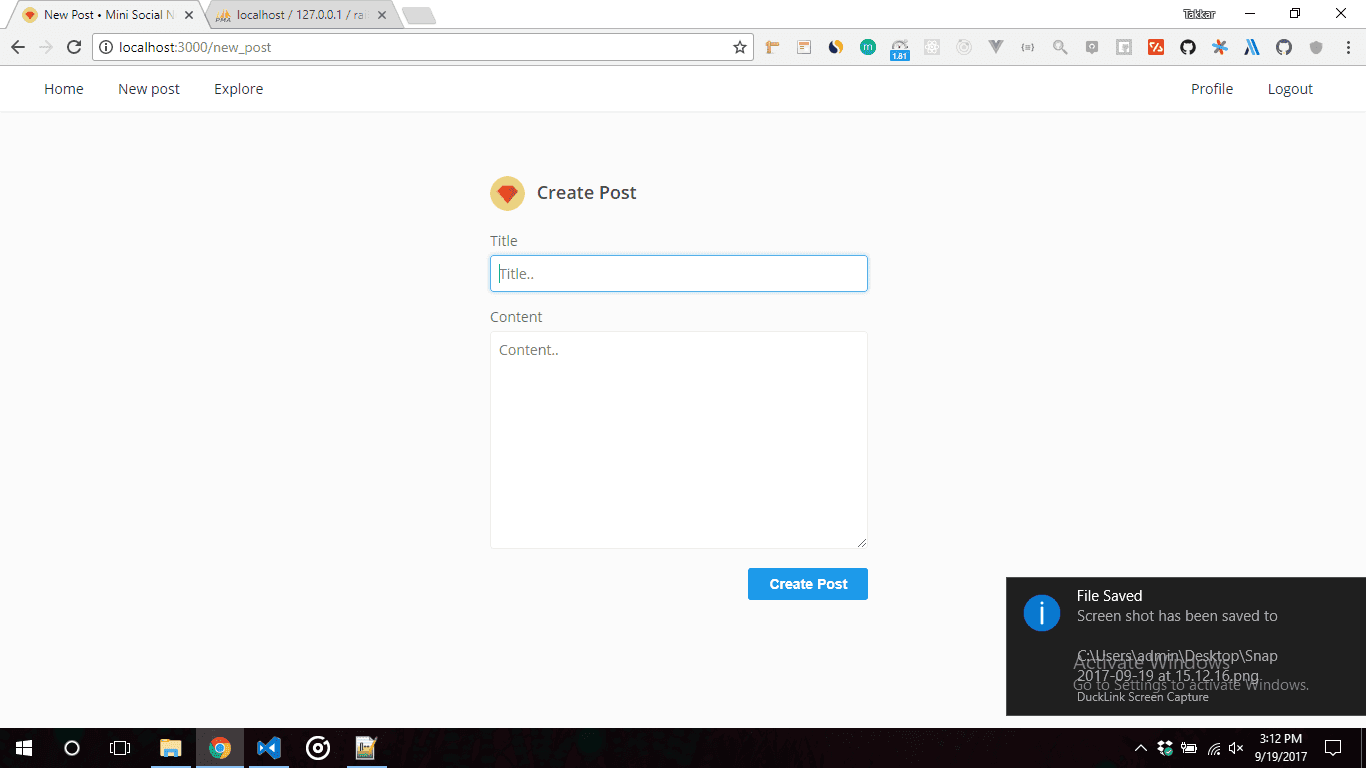The height and width of the screenshot is (768, 1366).
Task: Click the second GitHub octocat extension icon
Action: tap(1284, 47)
